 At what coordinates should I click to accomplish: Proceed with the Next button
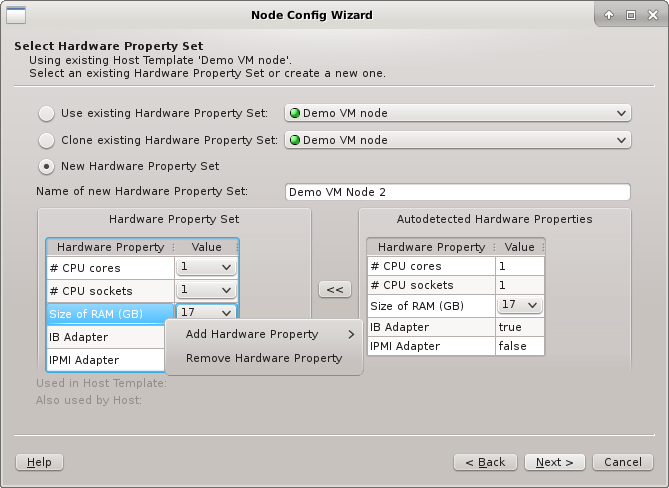(555, 462)
